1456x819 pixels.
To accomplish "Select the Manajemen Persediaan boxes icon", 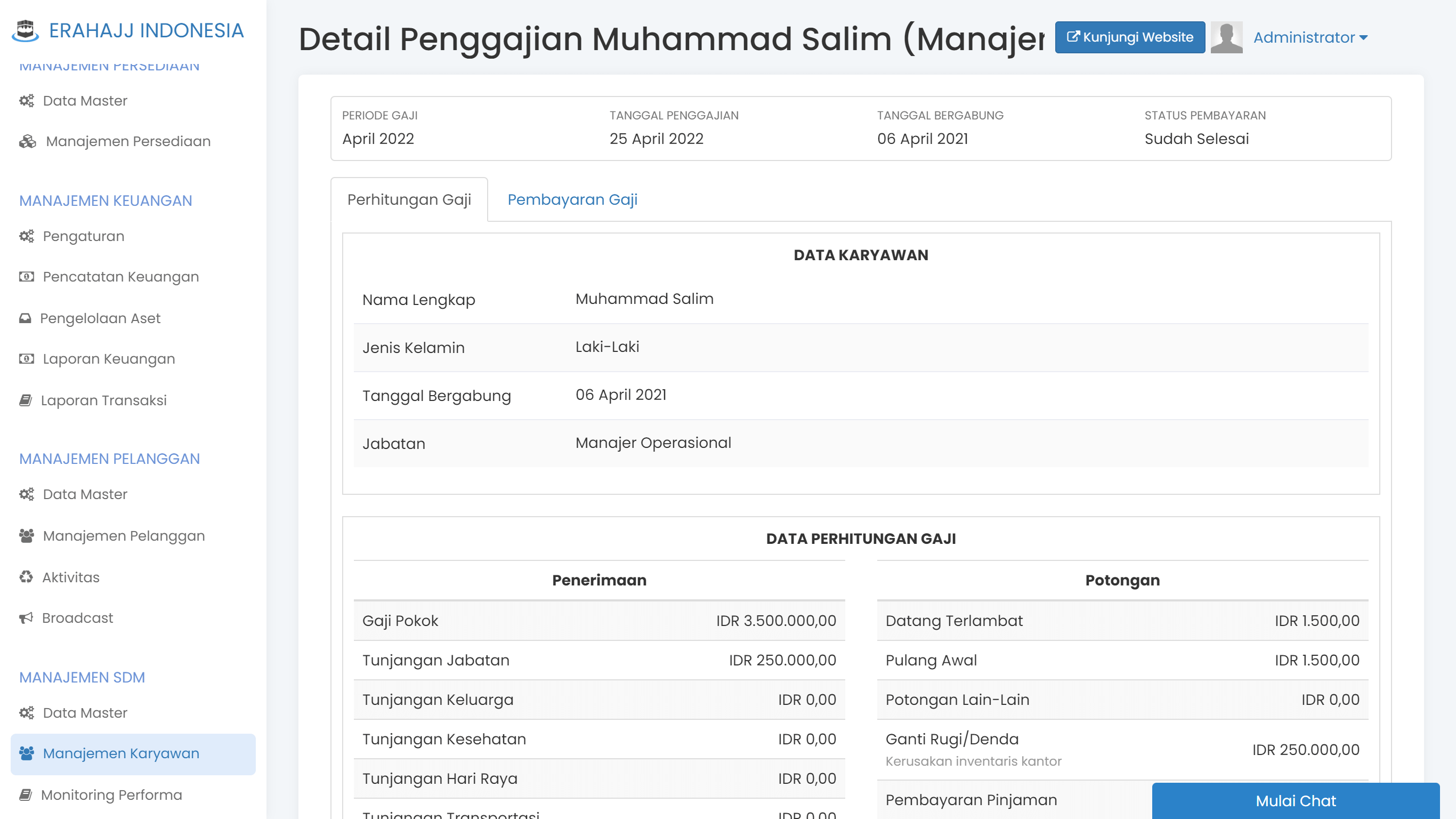I will tap(27, 141).
